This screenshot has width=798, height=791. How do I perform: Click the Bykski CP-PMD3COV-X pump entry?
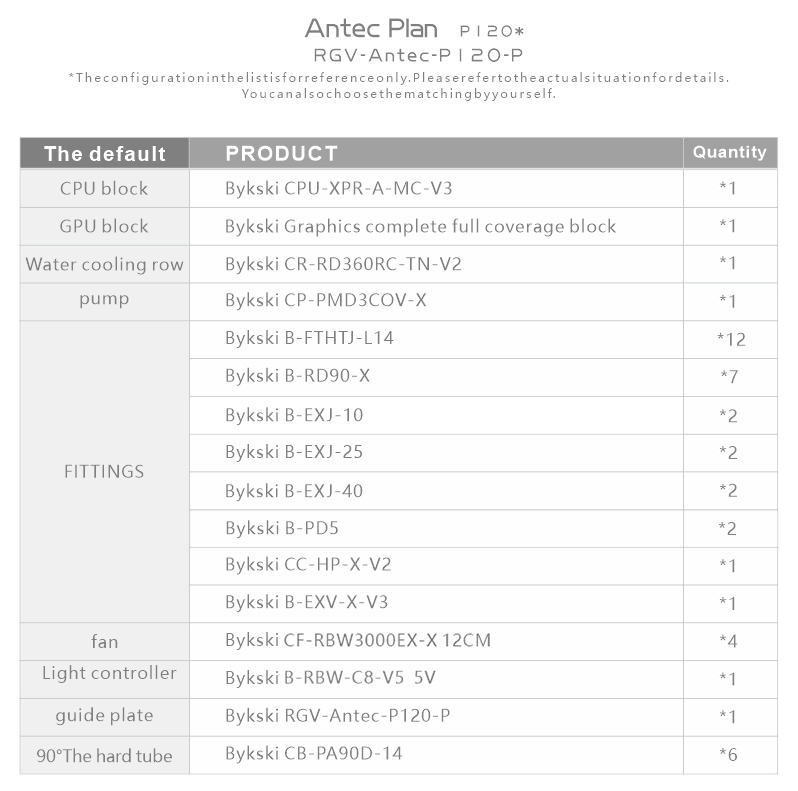click(326, 300)
